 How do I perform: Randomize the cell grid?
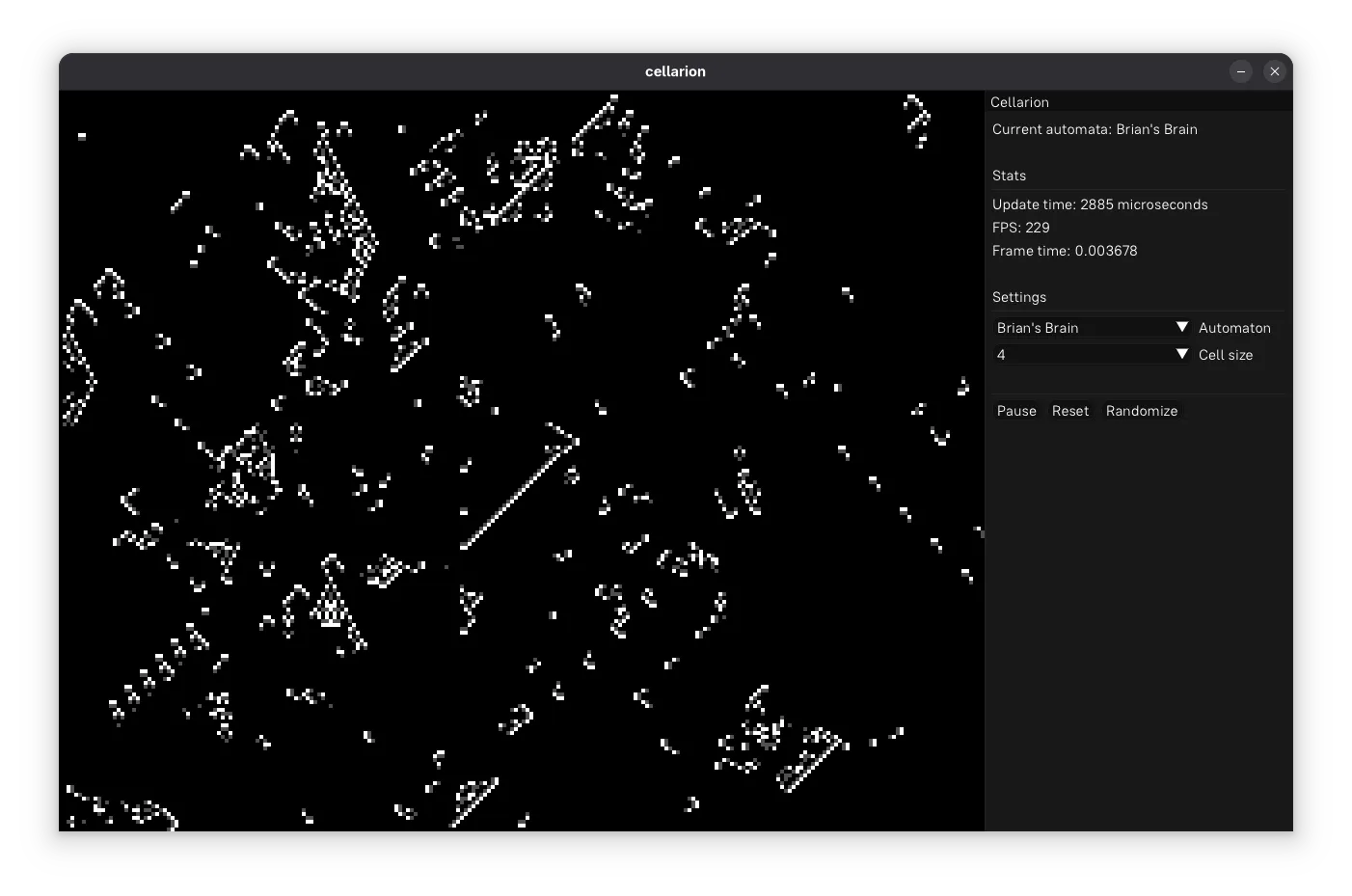[1142, 411]
